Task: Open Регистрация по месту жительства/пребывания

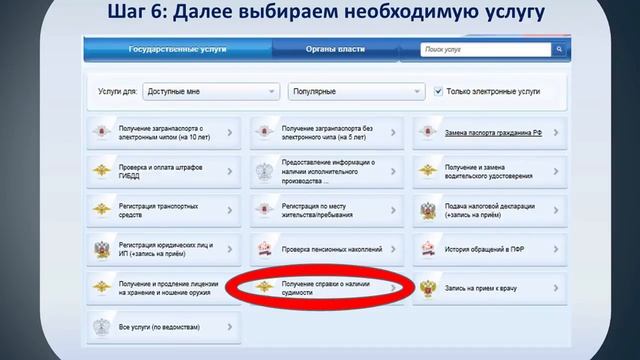Action: pos(327,210)
